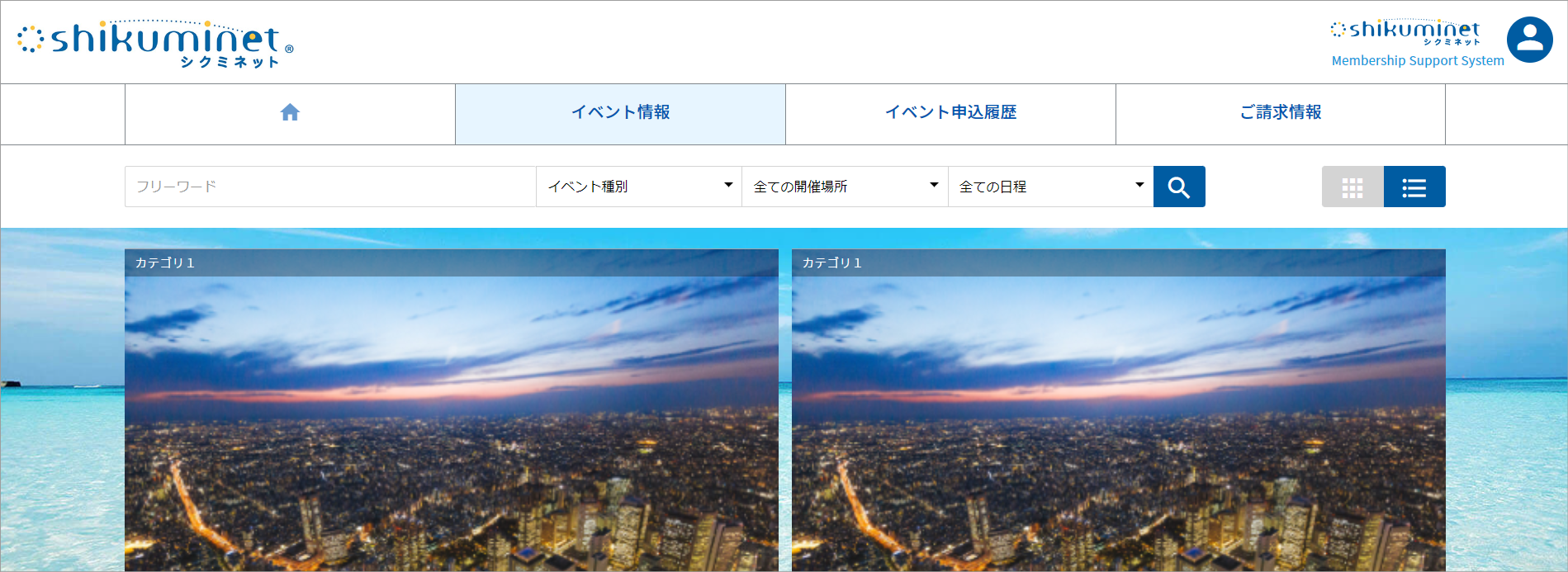Focus the フリーワード search field
This screenshot has height=572, width=1568.
330,187
